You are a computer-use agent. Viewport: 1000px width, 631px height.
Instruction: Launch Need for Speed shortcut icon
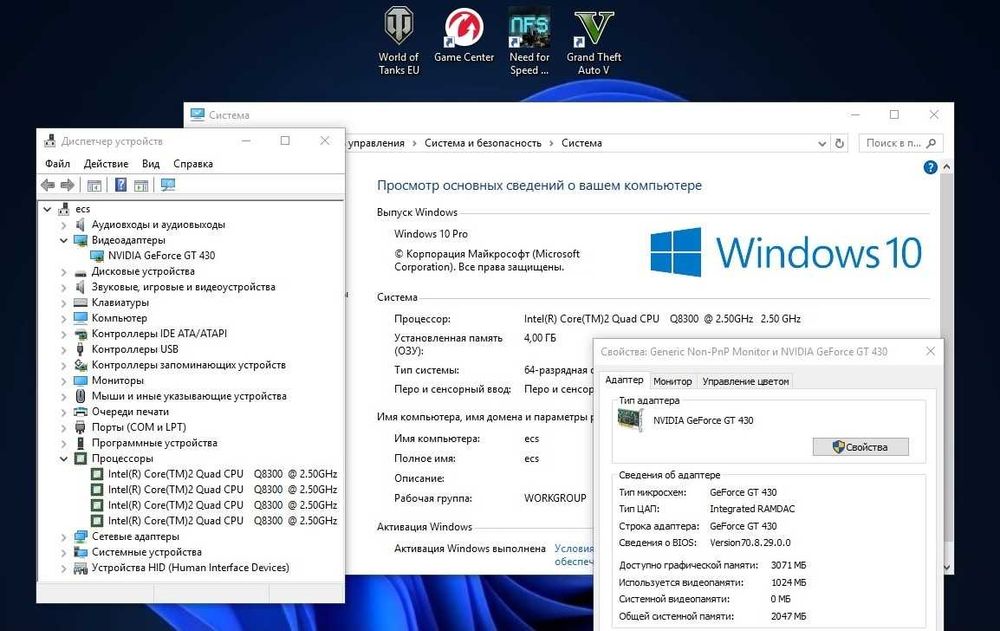pyautogui.click(x=529, y=41)
